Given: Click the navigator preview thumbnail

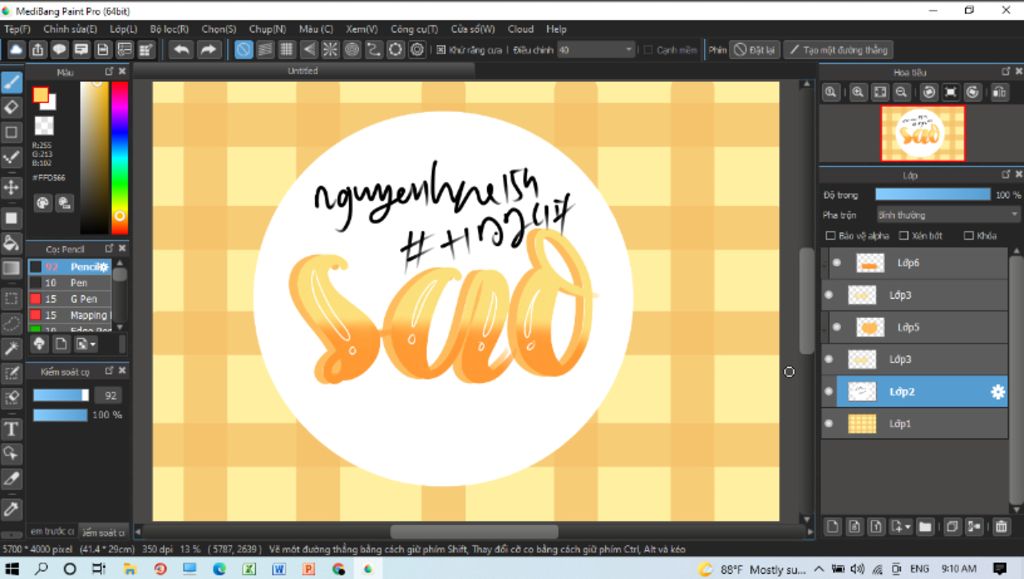Looking at the screenshot, I should tap(923, 134).
